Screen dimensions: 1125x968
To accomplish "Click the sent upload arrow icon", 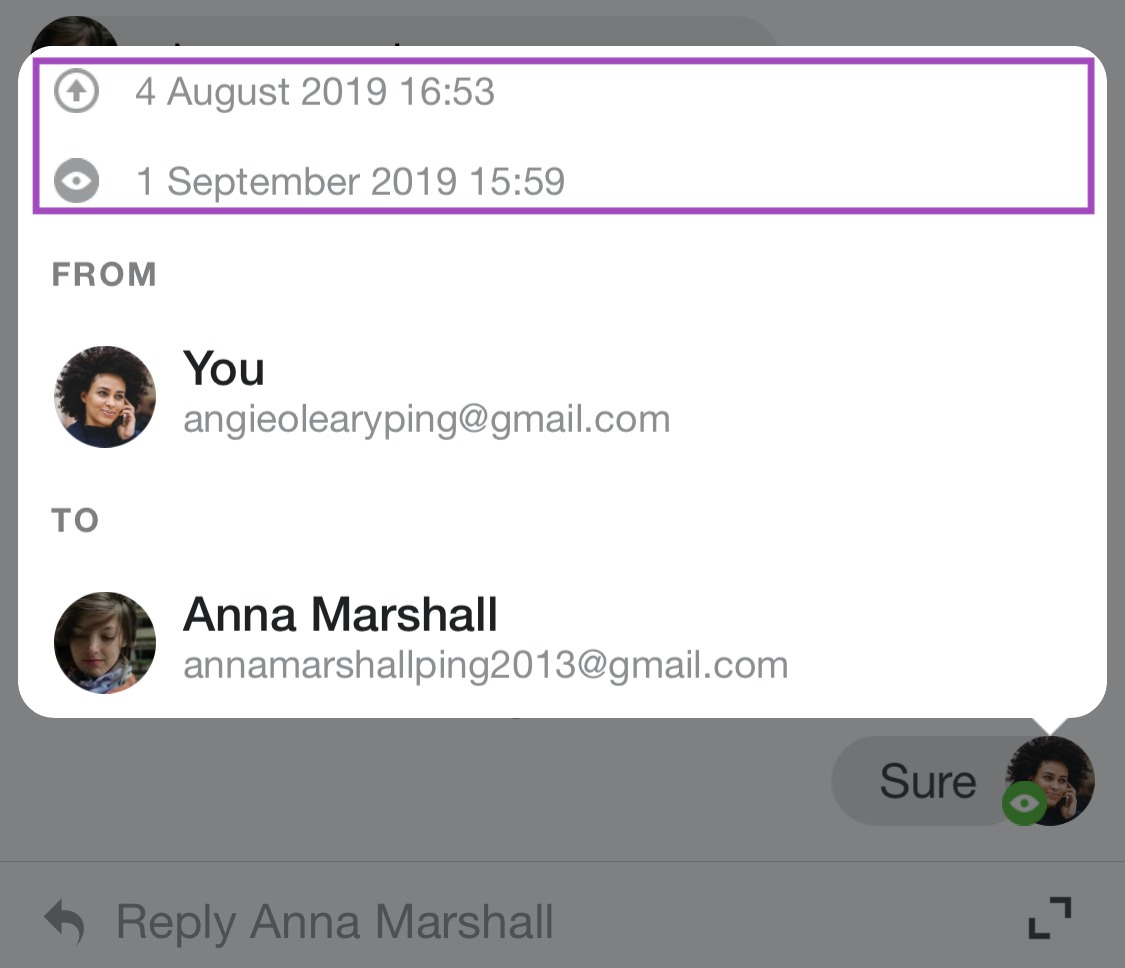I will (76, 91).
